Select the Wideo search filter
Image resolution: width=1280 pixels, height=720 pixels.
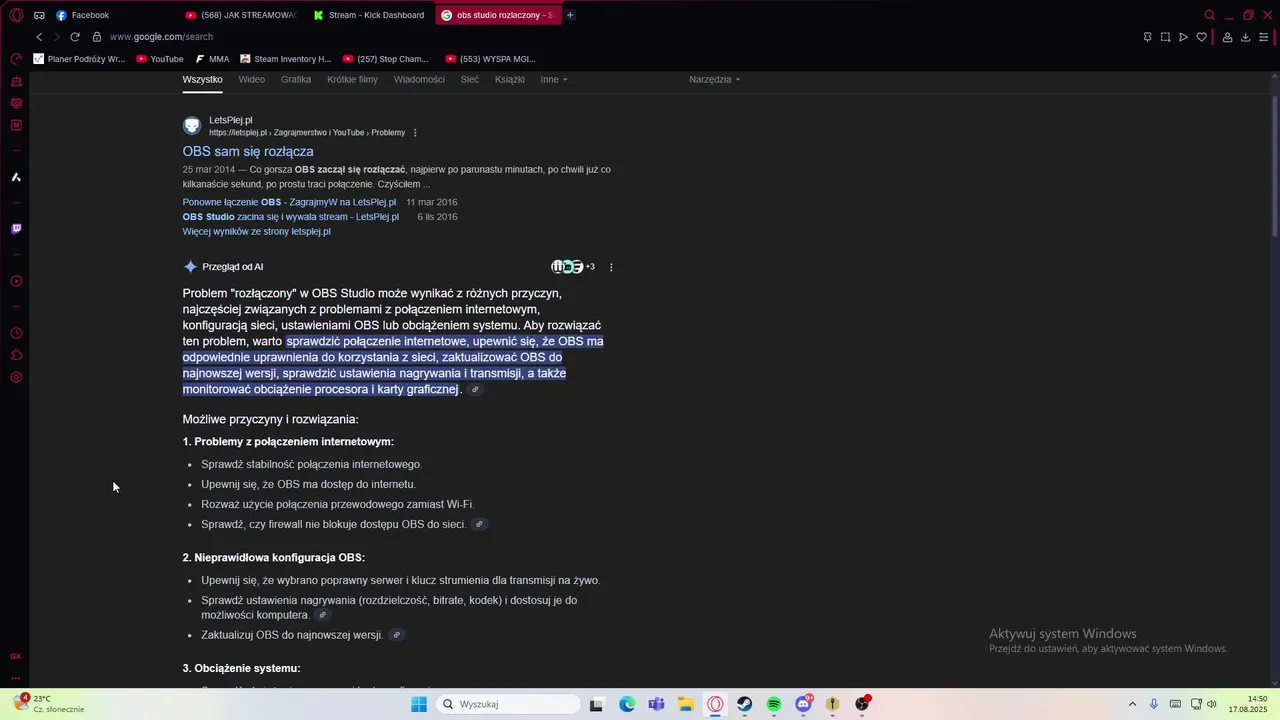[x=252, y=79]
